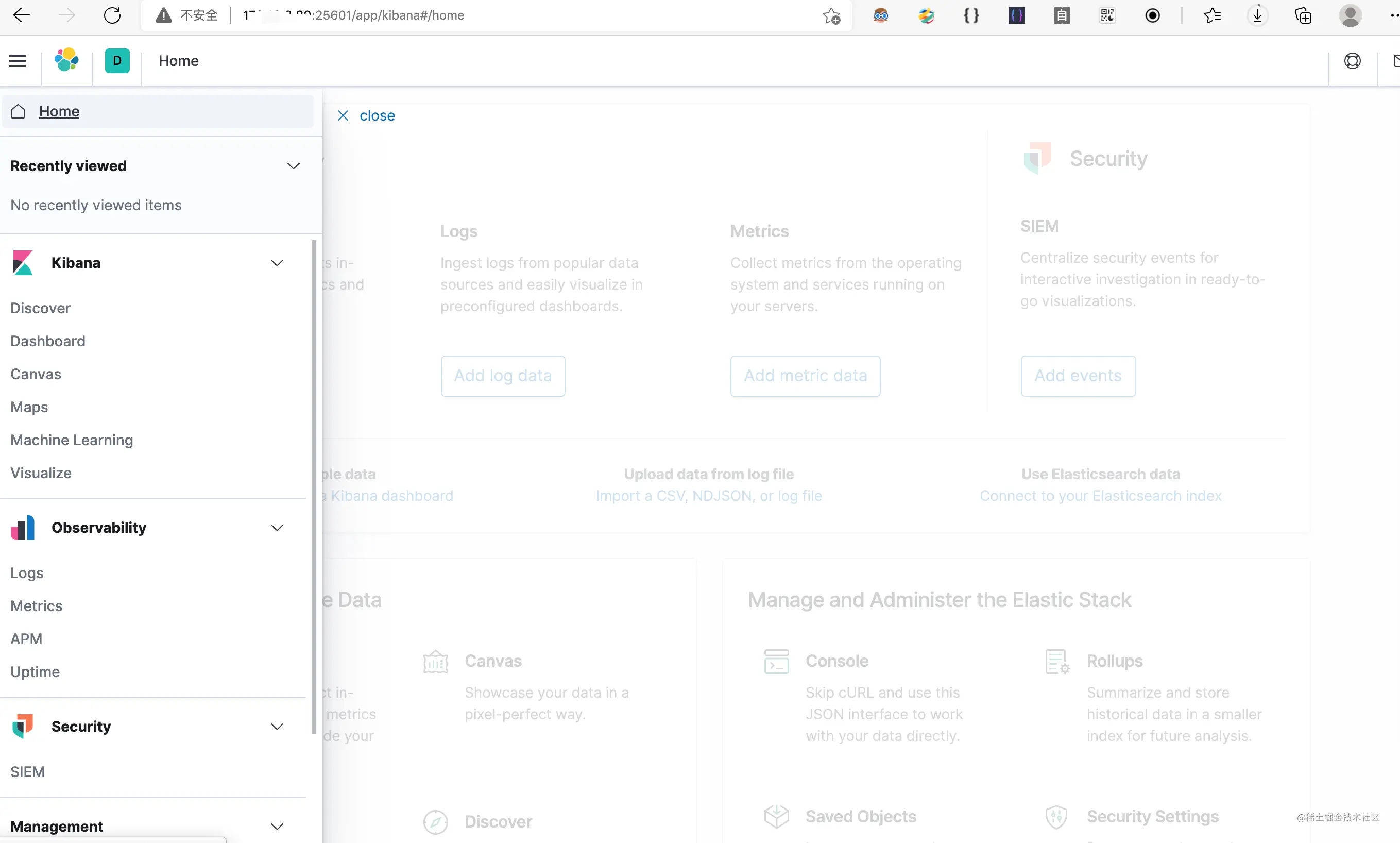Image resolution: width=1400 pixels, height=843 pixels.
Task: Open Machine Learning in side navigation
Action: click(x=72, y=440)
